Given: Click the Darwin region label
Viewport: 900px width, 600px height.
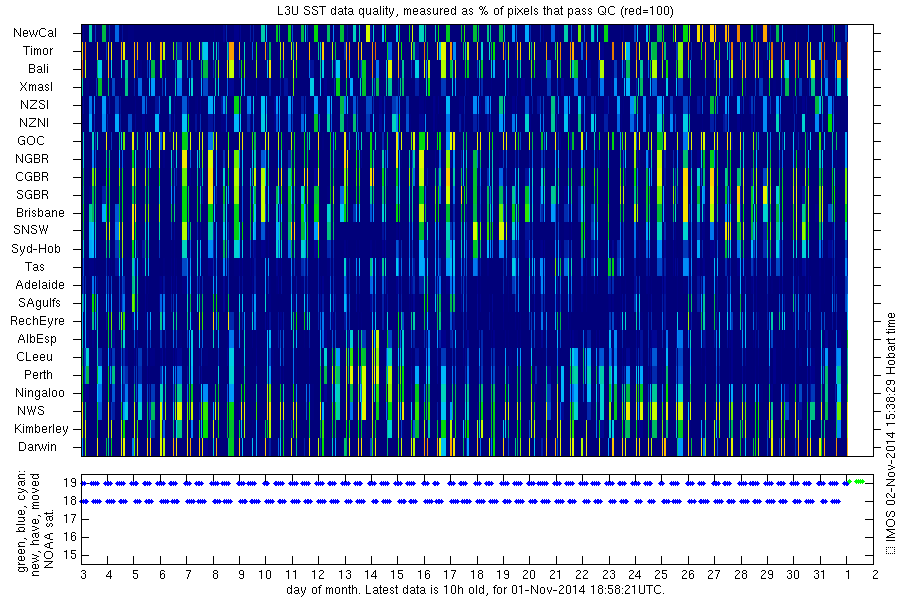Looking at the screenshot, I should click(37, 447).
